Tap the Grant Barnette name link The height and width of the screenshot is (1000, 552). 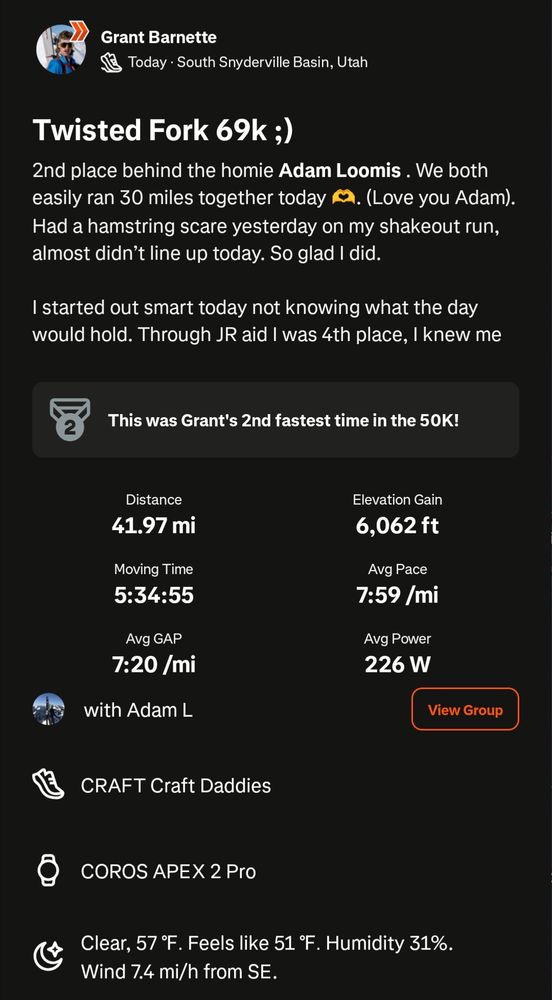click(159, 38)
